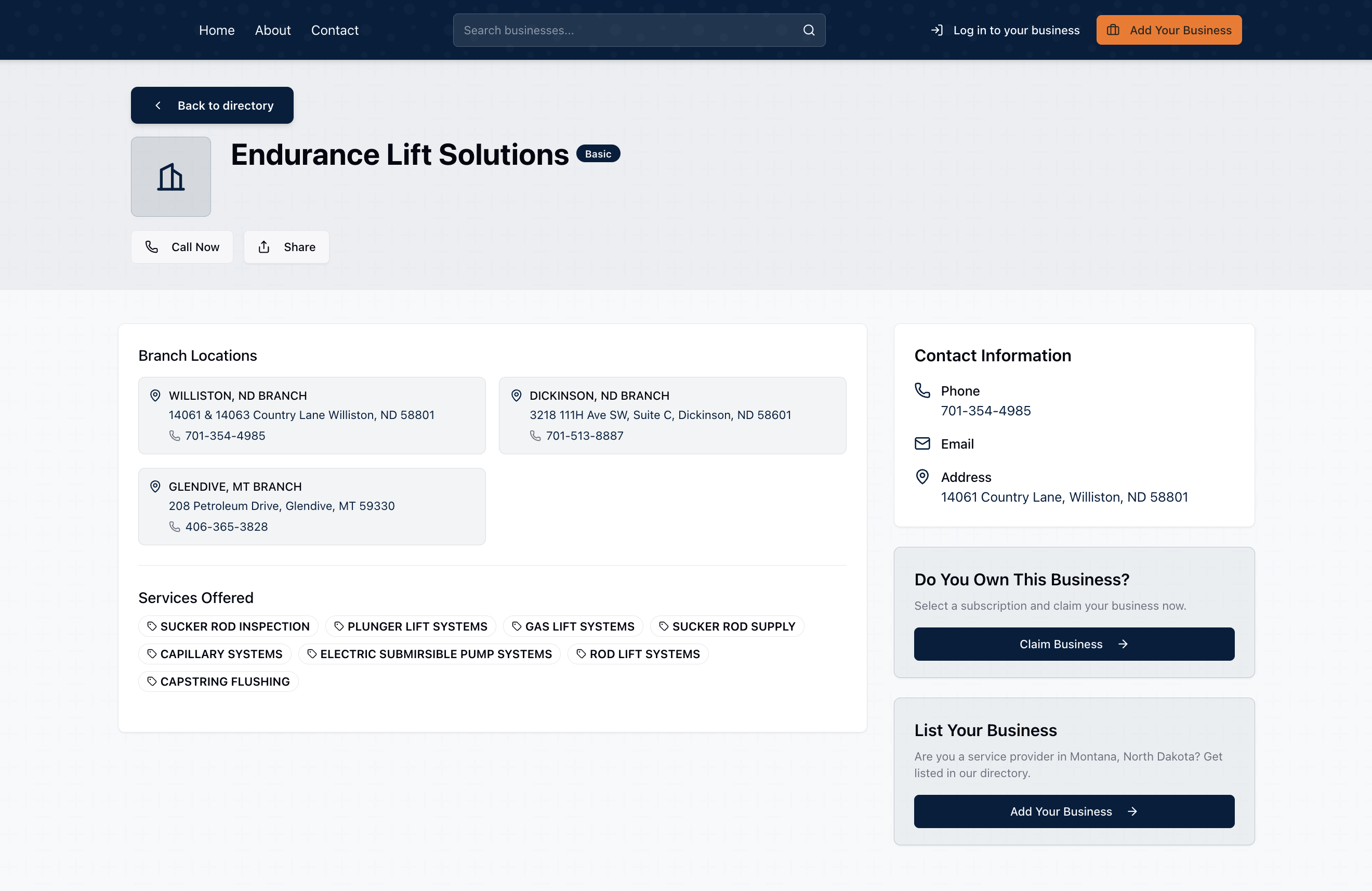Viewport: 1372px width, 891px height.
Task: Click the login arrow icon
Action: coord(937,30)
